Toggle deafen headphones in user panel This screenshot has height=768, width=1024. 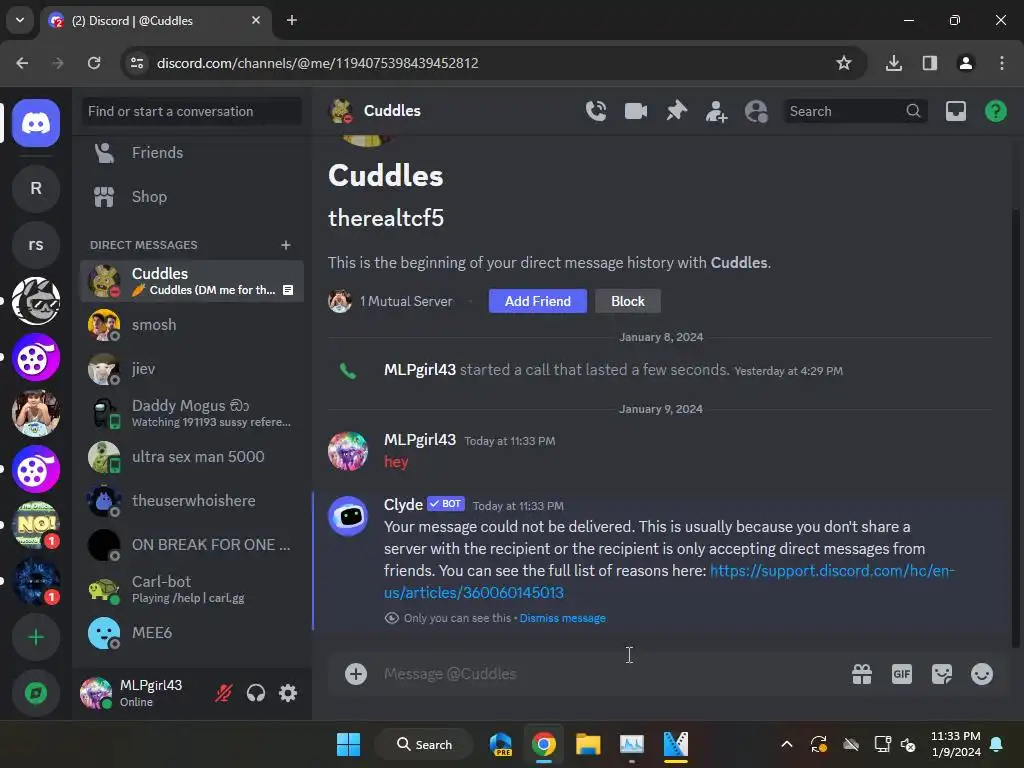point(256,693)
